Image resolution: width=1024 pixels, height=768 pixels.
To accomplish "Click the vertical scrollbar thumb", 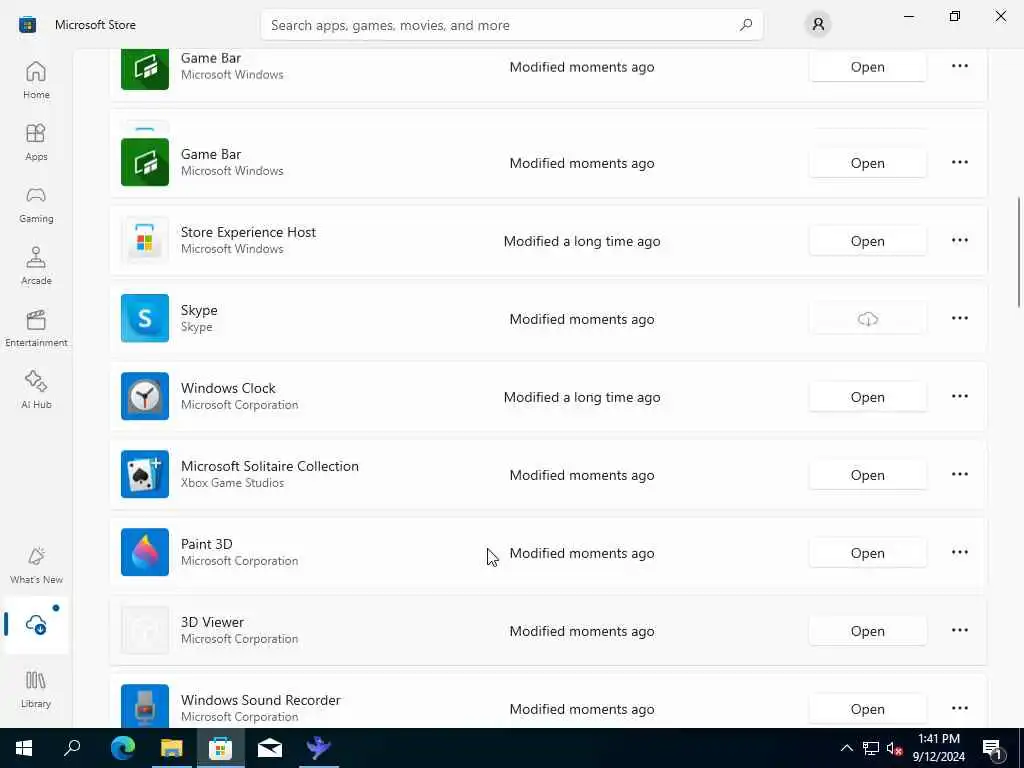I will pyautogui.click(x=1018, y=251).
